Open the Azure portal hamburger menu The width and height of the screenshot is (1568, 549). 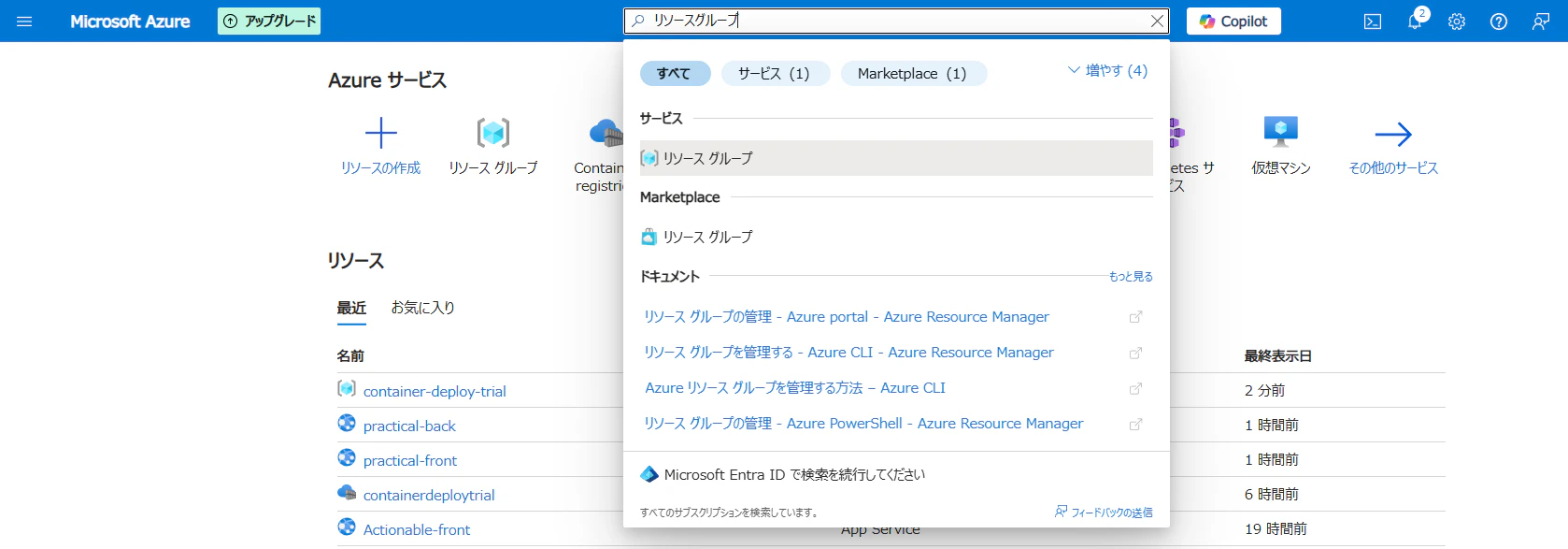point(24,21)
